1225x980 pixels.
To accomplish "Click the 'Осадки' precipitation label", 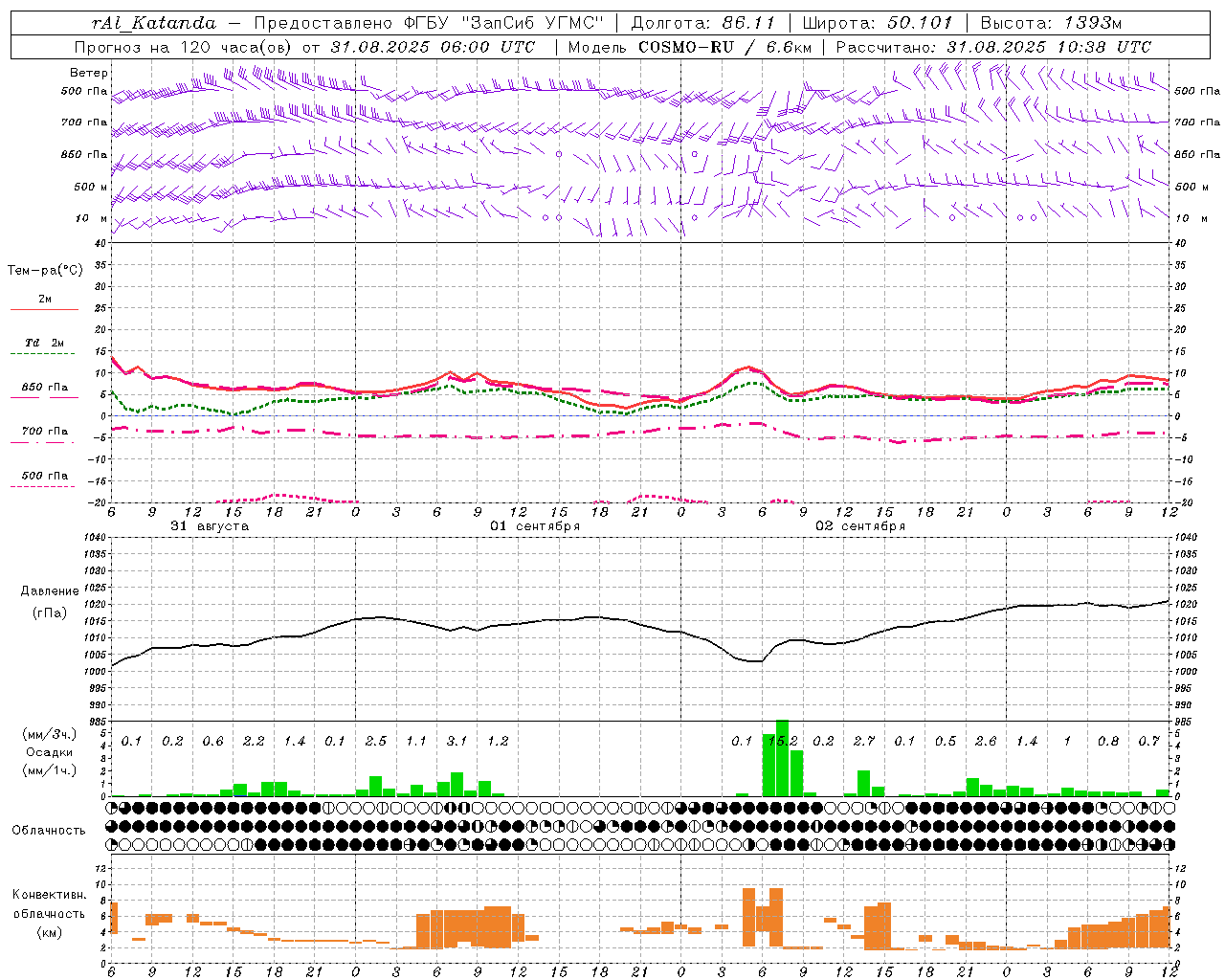I will click(x=49, y=752).
